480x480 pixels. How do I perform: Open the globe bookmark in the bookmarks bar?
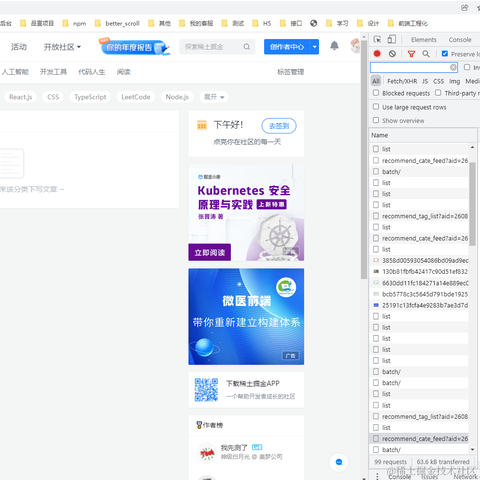point(313,23)
